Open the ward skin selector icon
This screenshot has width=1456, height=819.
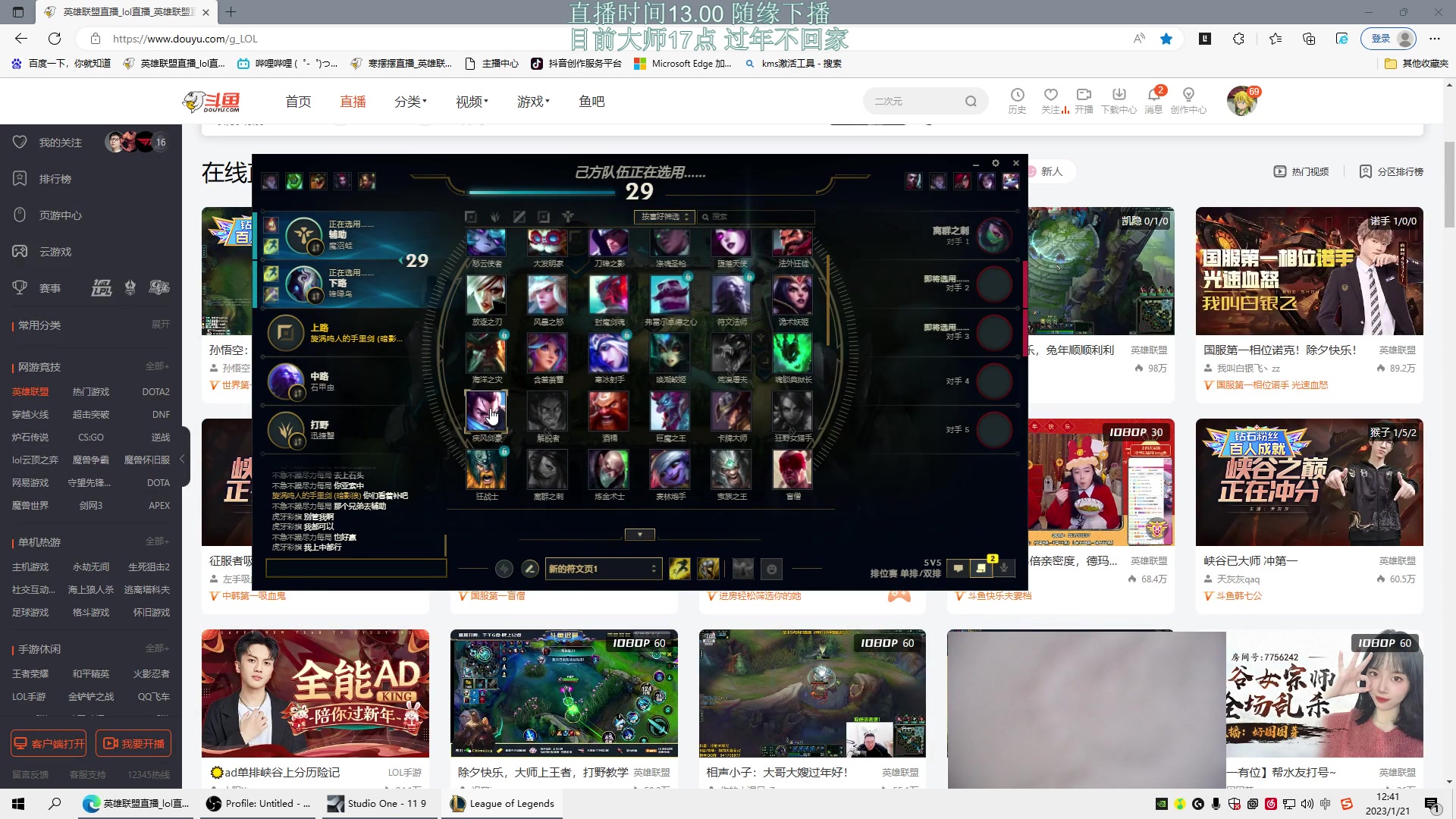743,569
